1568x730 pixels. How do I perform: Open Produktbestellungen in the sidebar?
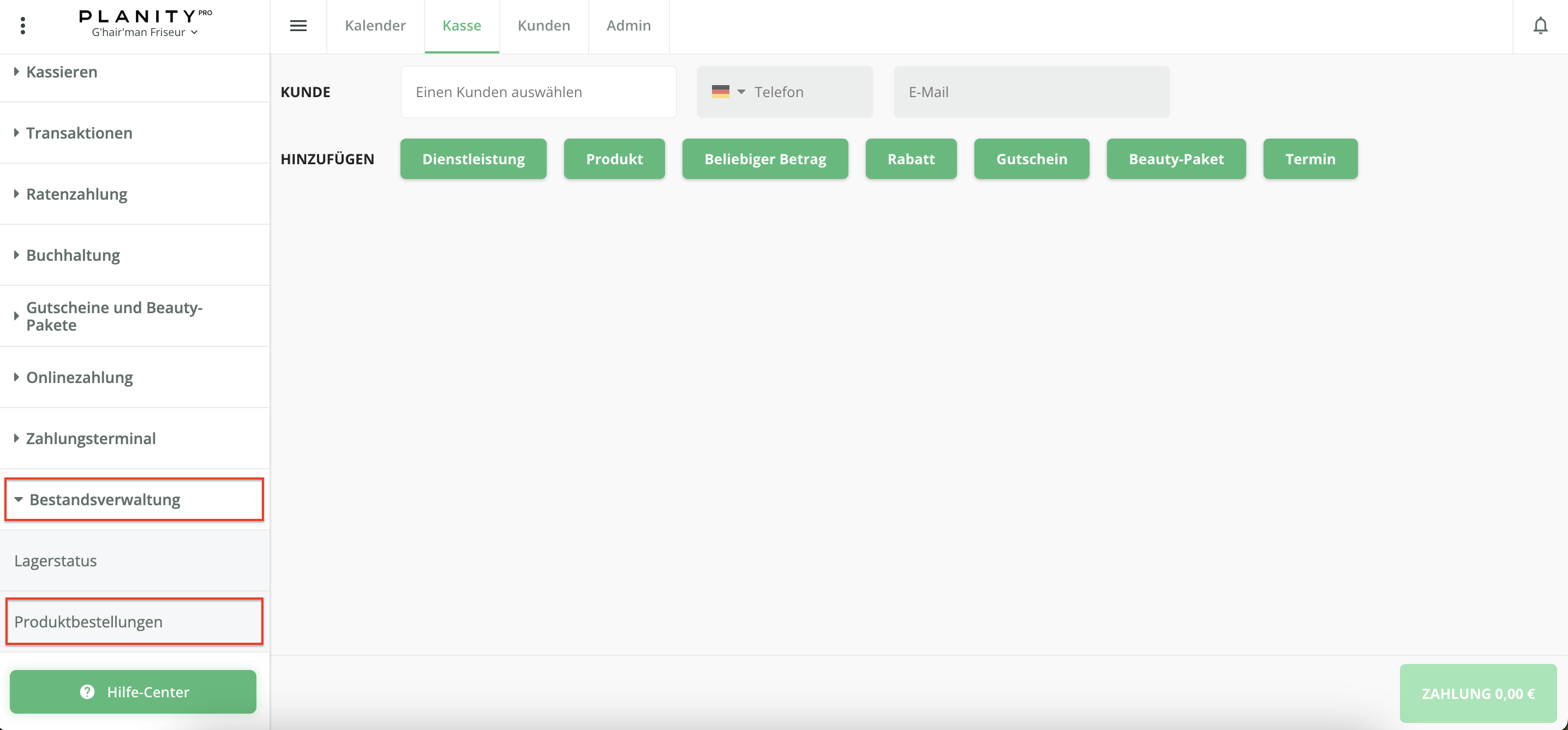pyautogui.click(x=88, y=621)
